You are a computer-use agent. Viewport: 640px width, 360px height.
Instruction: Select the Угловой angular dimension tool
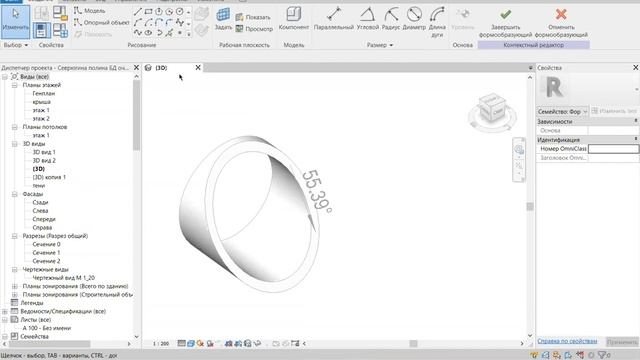click(x=367, y=19)
